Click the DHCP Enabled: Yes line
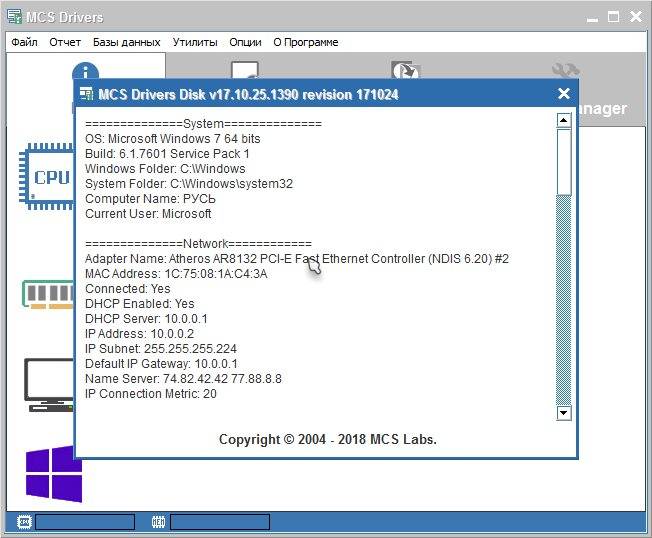Viewport: 652px width, 538px height. tap(140, 304)
